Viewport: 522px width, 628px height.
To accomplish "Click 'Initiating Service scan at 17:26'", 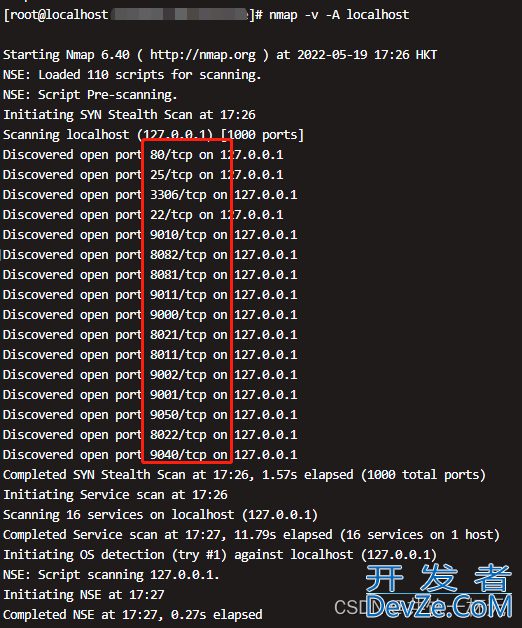I will coord(115,495).
